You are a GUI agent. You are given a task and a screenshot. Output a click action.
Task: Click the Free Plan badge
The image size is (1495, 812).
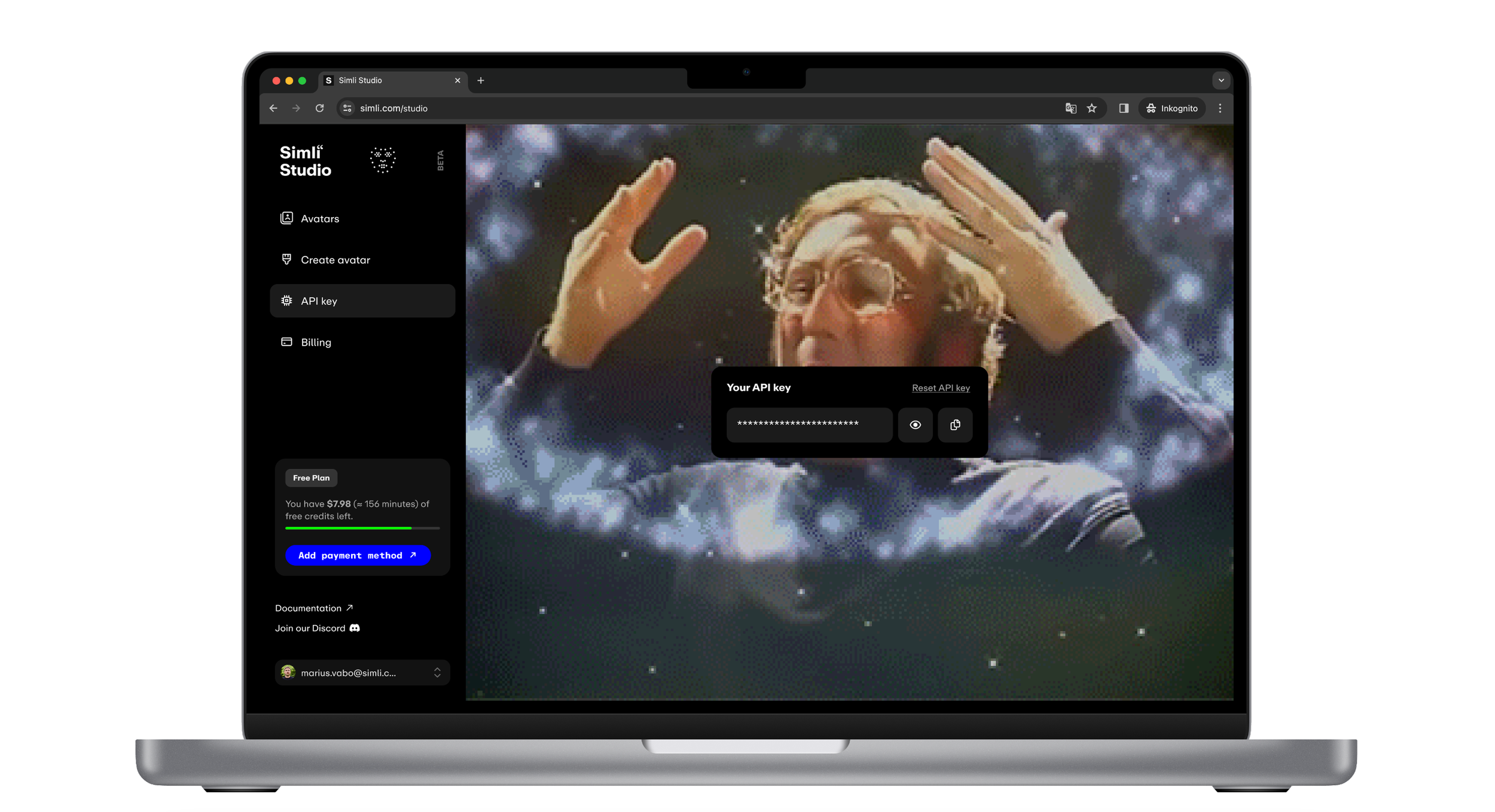tap(311, 478)
